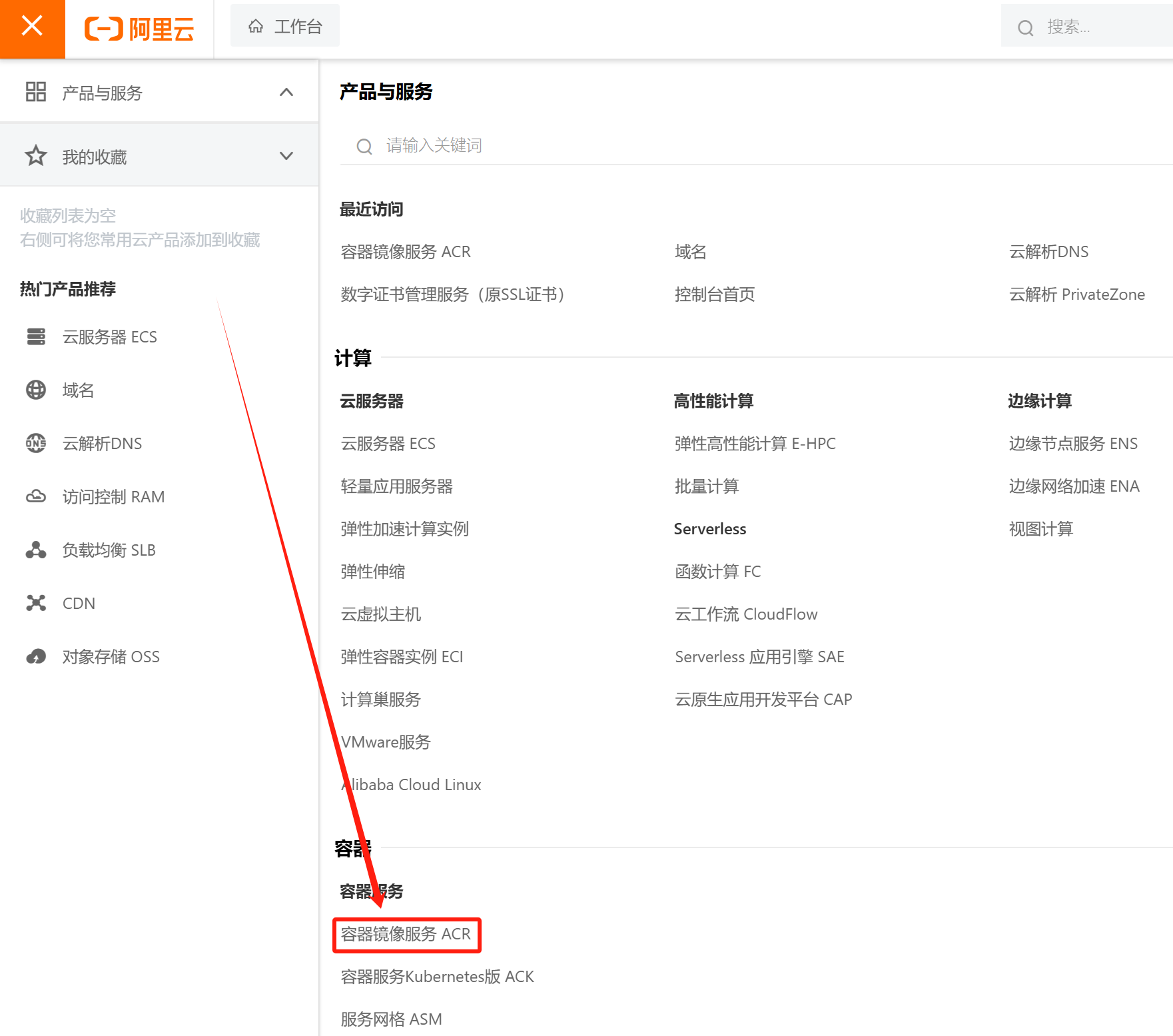Open 服务网格 ASM link

coord(392,1019)
